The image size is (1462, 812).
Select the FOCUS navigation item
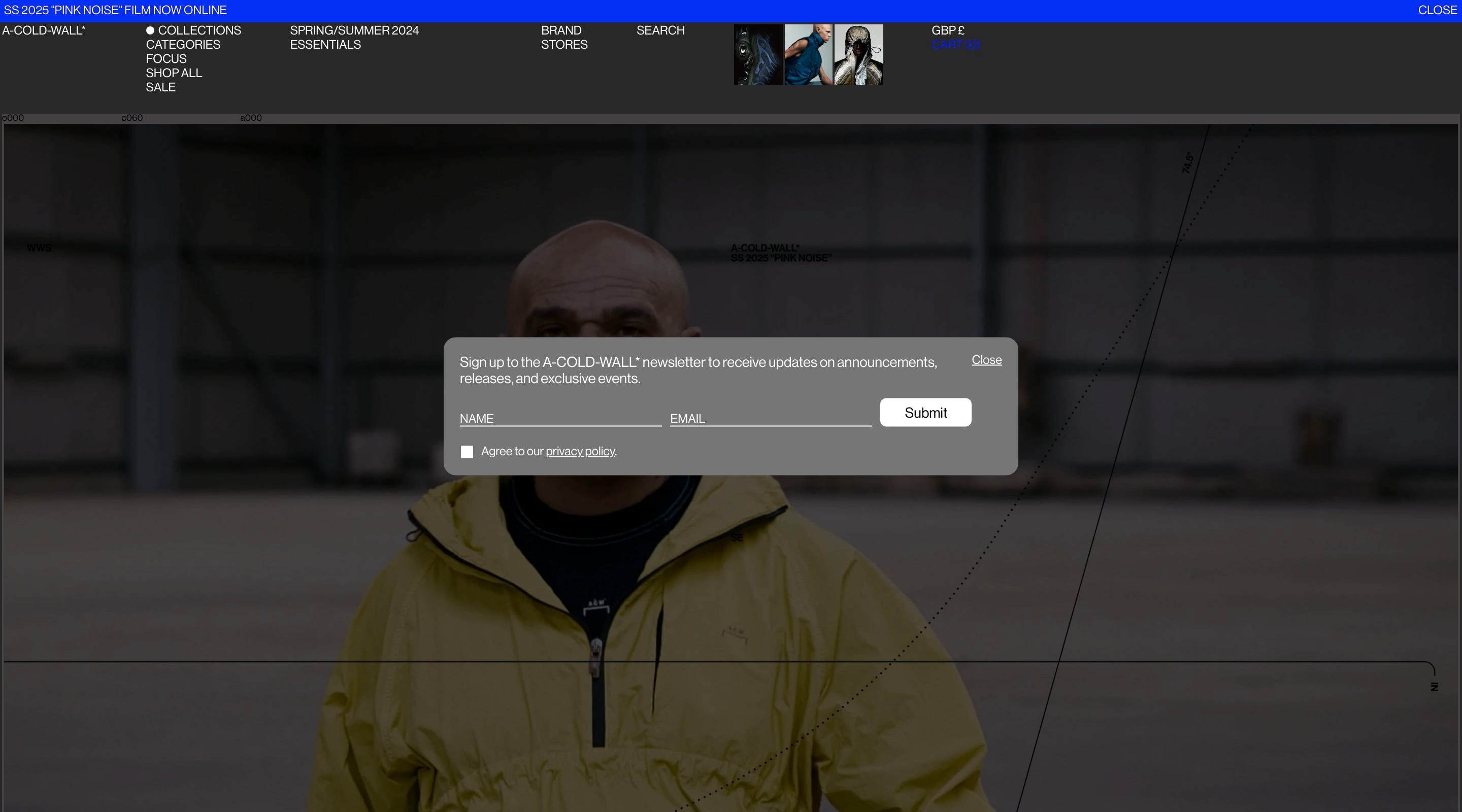click(165, 59)
